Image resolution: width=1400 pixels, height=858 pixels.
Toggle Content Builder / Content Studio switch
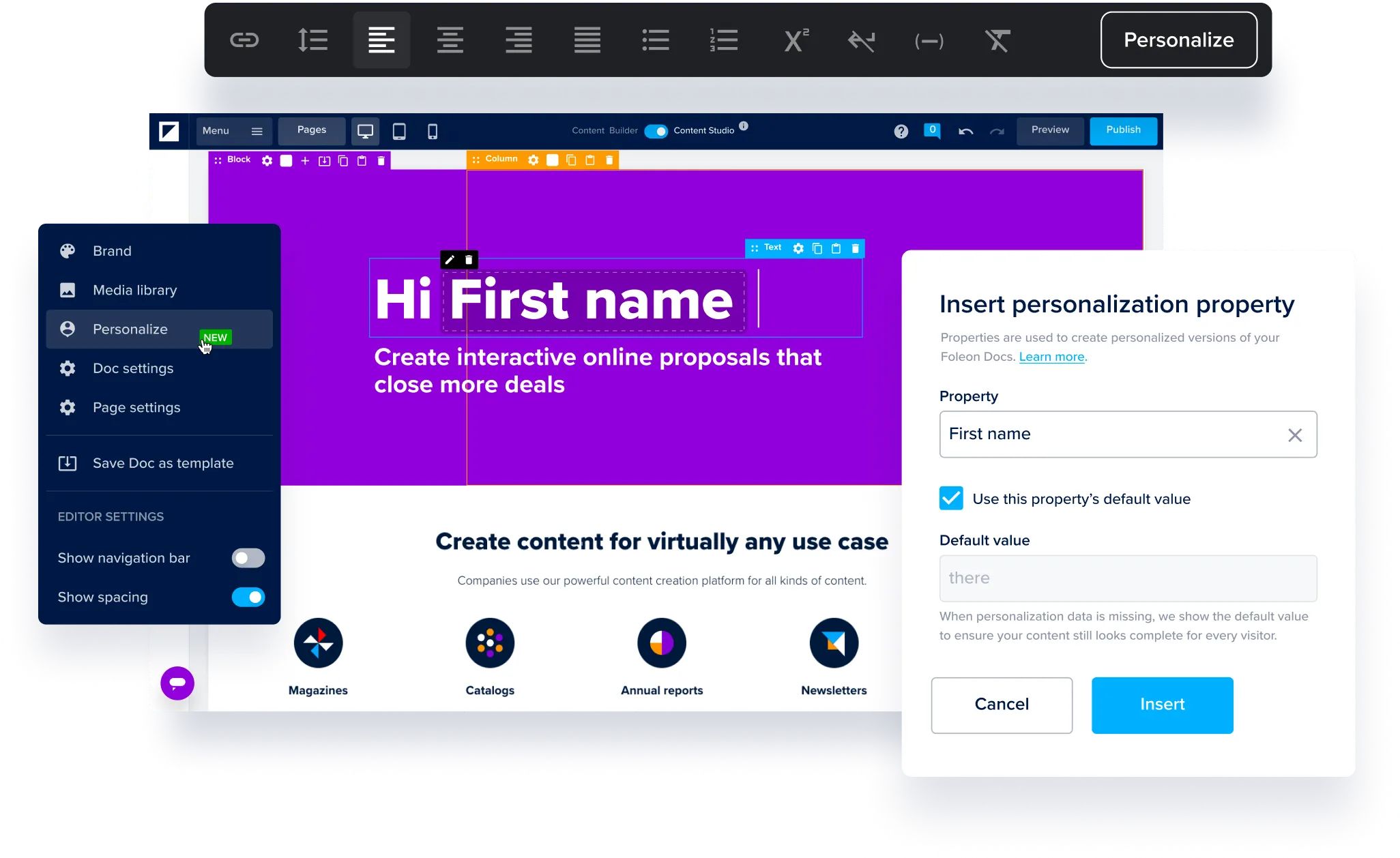click(x=656, y=131)
